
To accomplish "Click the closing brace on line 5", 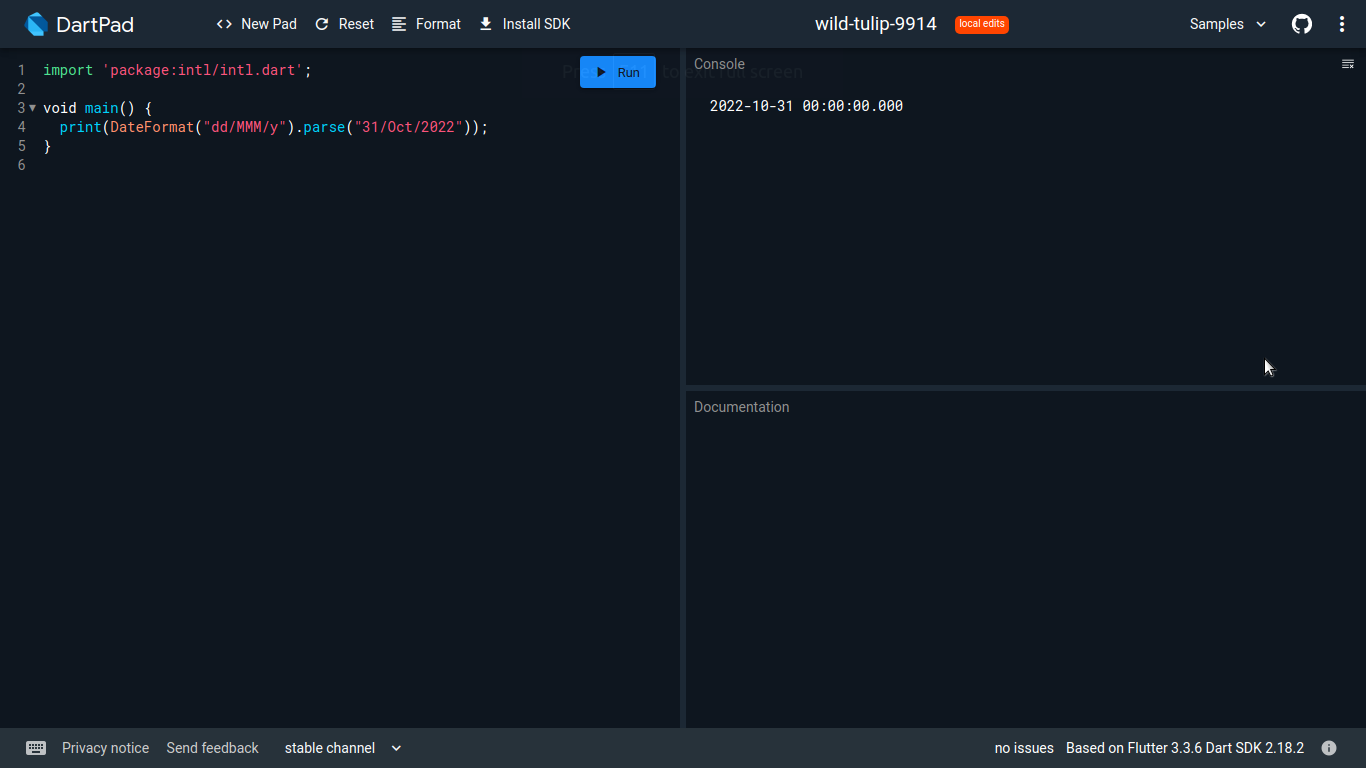I will pos(47,146).
